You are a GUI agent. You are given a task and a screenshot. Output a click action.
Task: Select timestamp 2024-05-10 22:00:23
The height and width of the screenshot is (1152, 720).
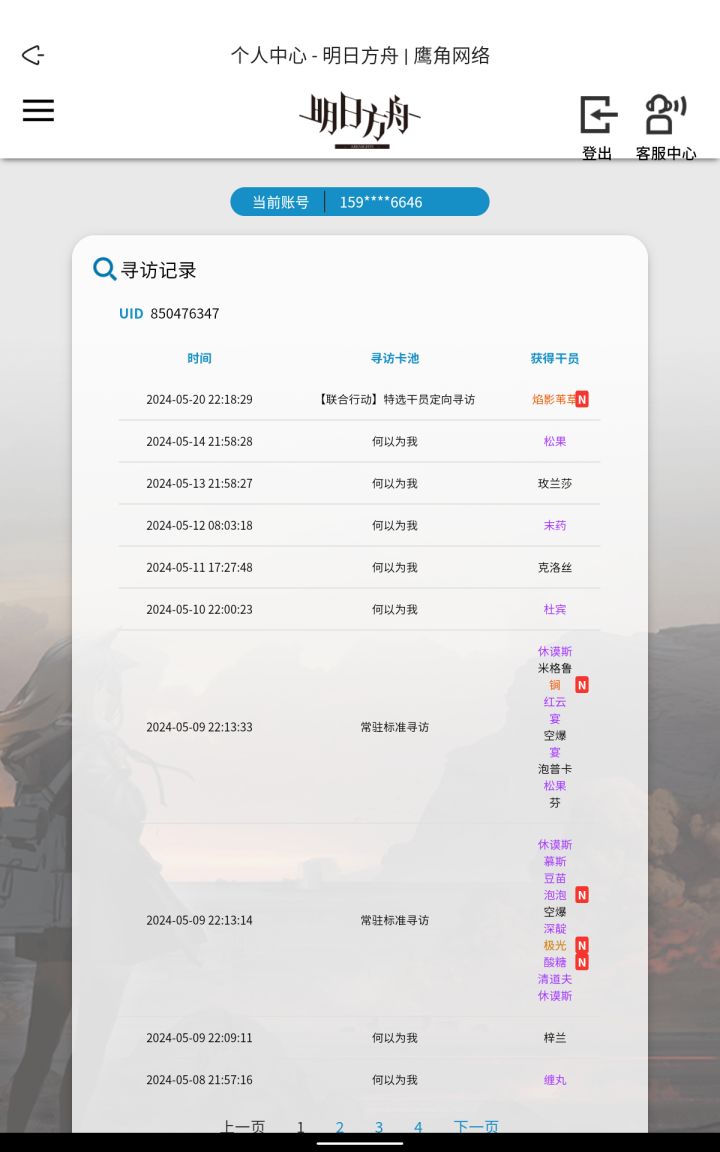click(199, 609)
